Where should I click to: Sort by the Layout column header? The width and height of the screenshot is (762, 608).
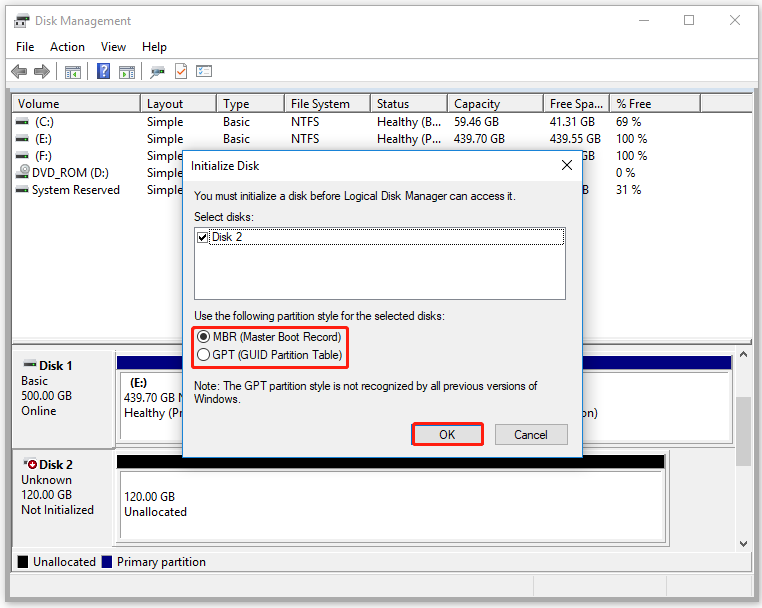click(x=178, y=104)
